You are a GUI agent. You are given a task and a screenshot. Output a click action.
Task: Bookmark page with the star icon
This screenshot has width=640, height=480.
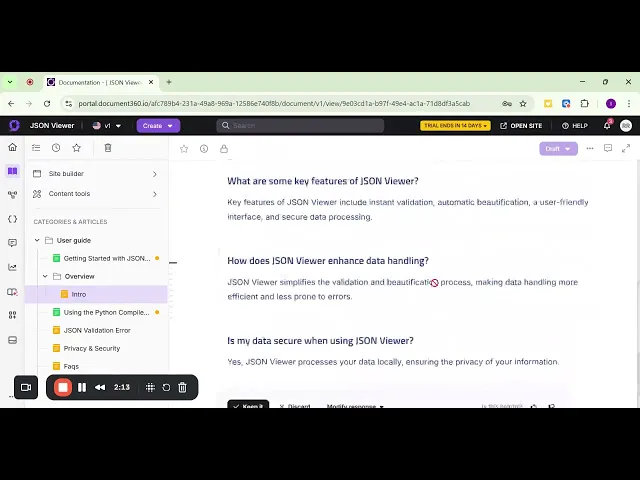coord(523,104)
